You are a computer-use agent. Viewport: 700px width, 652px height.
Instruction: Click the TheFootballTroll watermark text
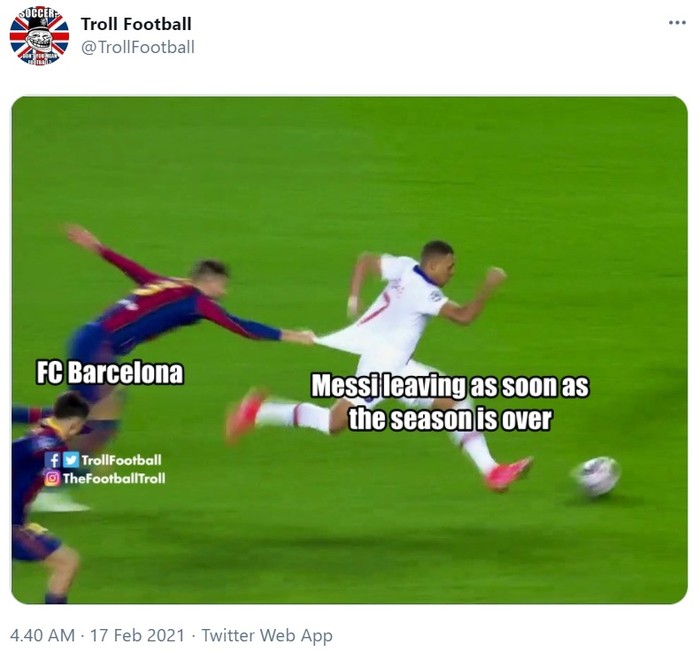pos(114,479)
